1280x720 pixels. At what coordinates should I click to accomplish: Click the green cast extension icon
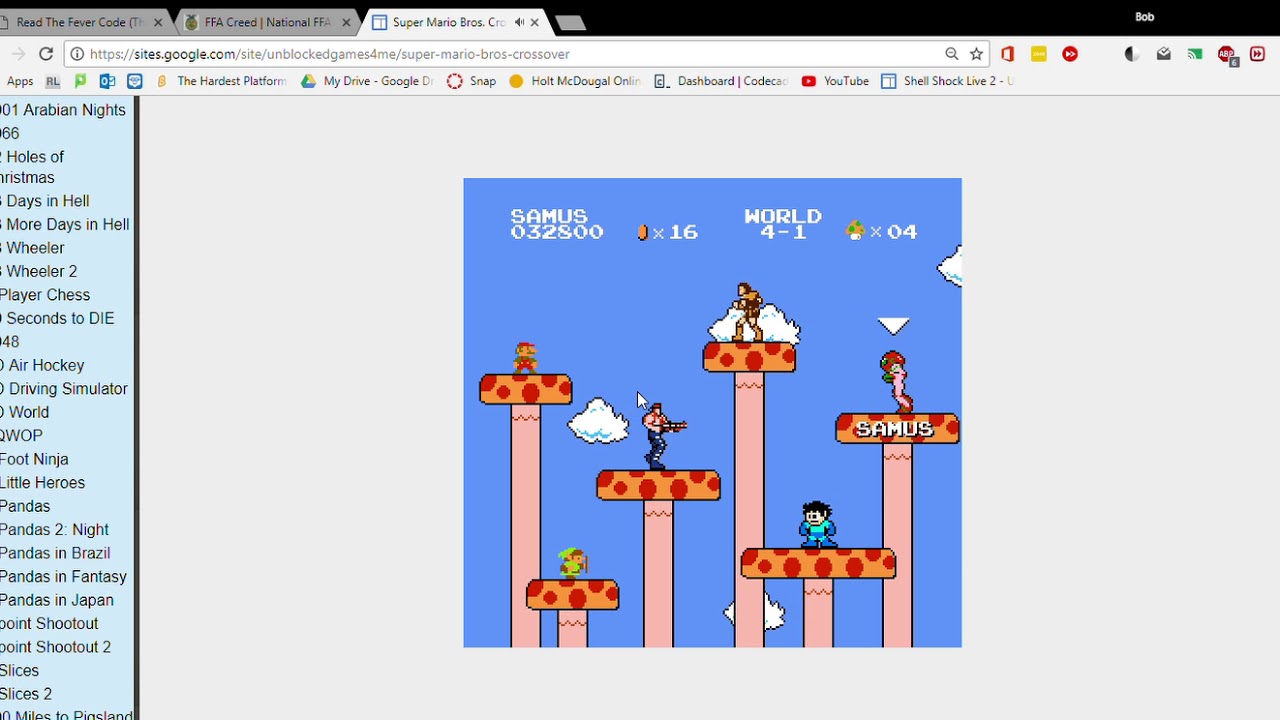[1195, 54]
